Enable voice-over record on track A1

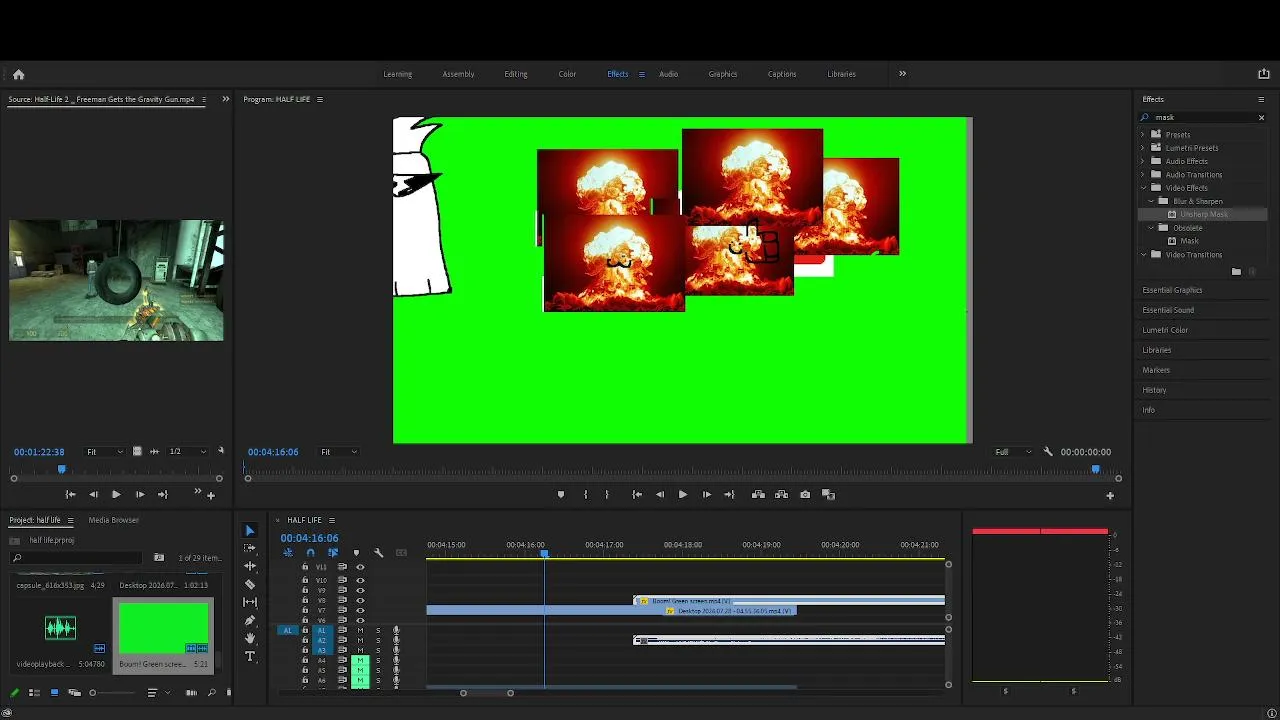396,630
